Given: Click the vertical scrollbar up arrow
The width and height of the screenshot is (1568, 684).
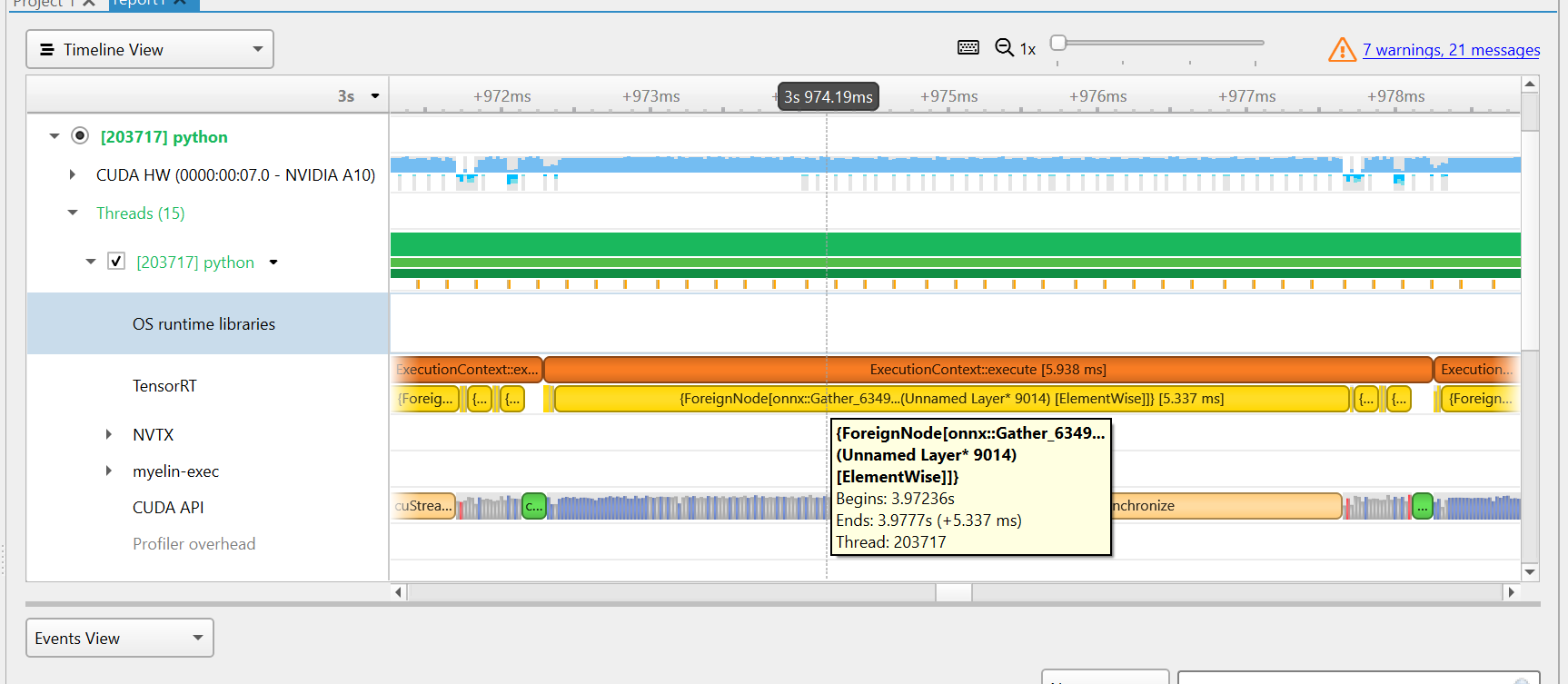Looking at the screenshot, I should (1530, 84).
